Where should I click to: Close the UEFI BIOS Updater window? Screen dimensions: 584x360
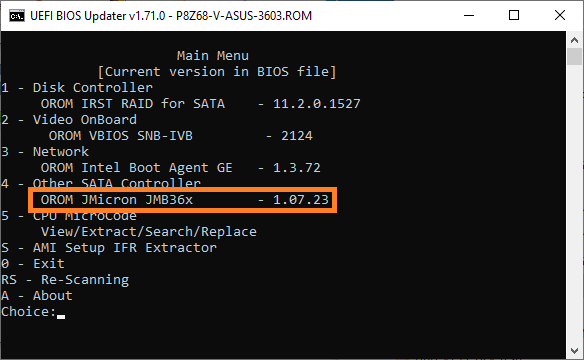pyautogui.click(x=560, y=16)
